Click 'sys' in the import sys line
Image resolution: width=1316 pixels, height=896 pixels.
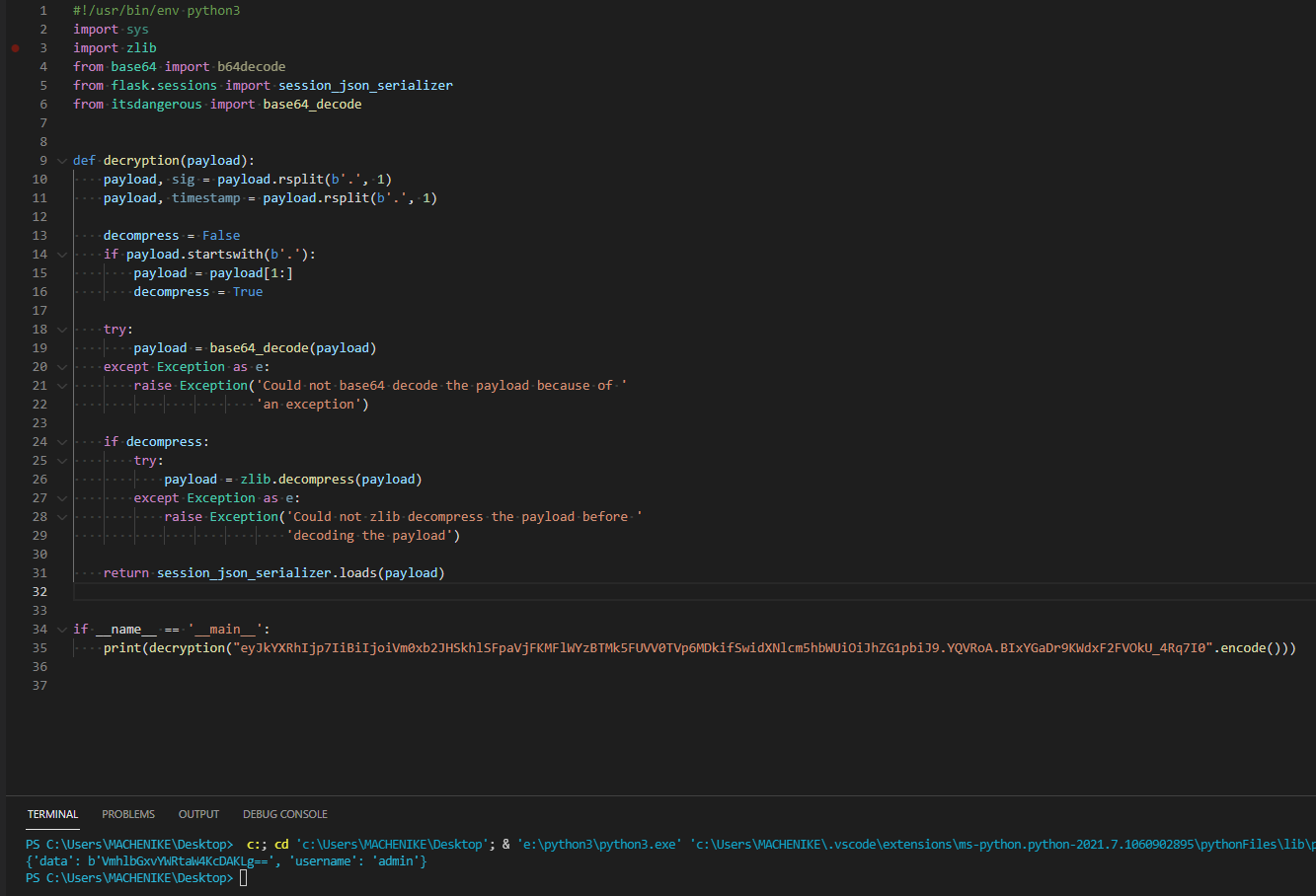(137, 29)
